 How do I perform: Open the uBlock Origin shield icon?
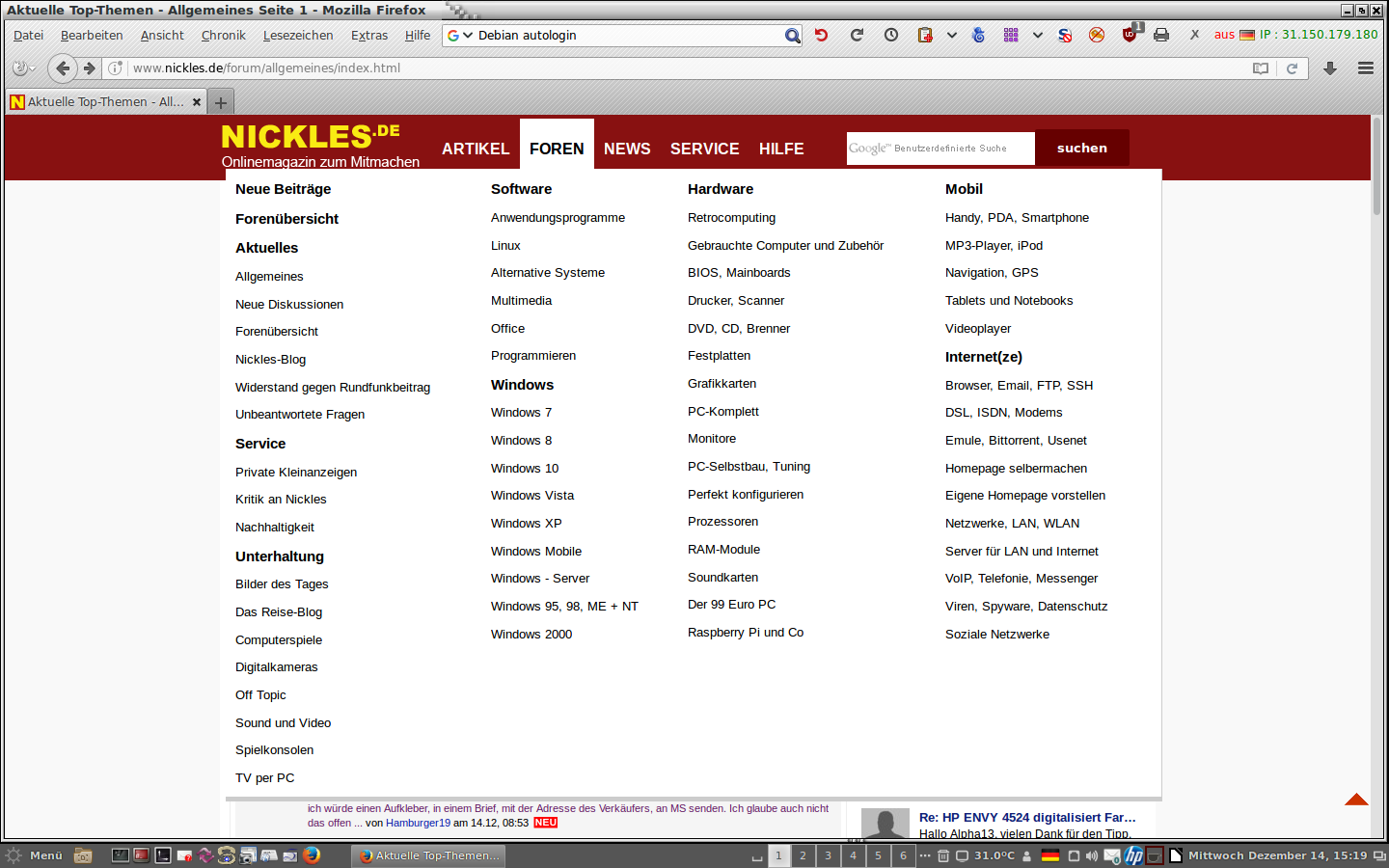click(x=1130, y=35)
